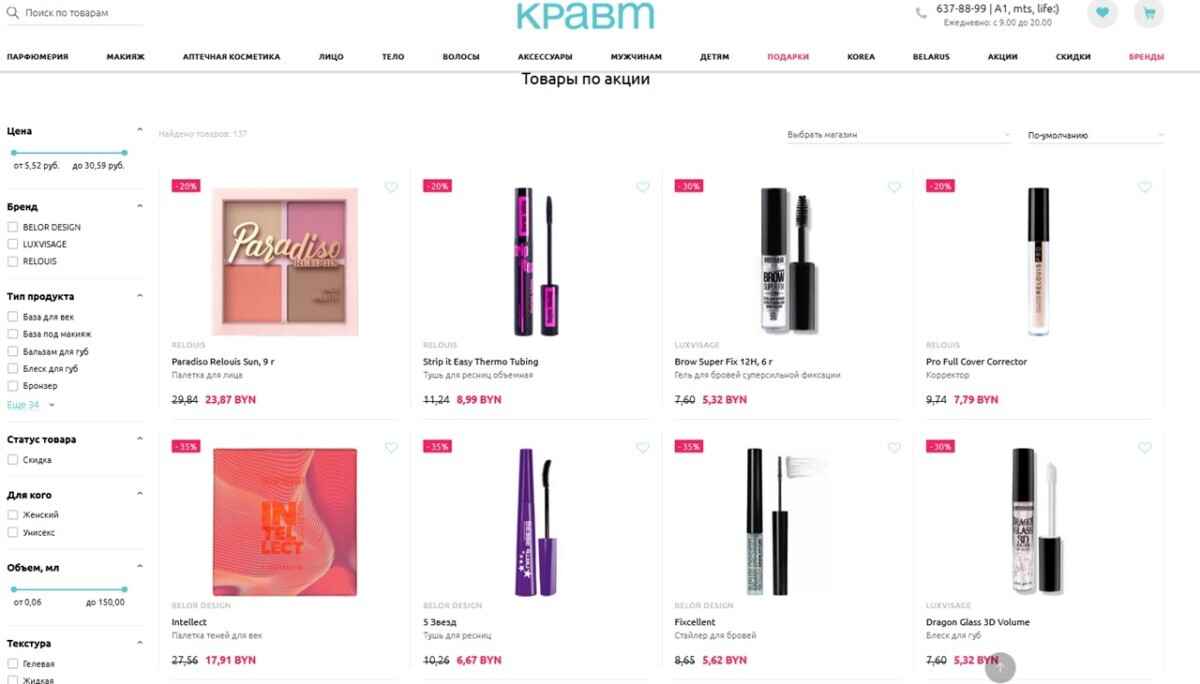Add Paradiso Relouis Sun palette to wishlist
This screenshot has height=684, width=1200.
[391, 187]
